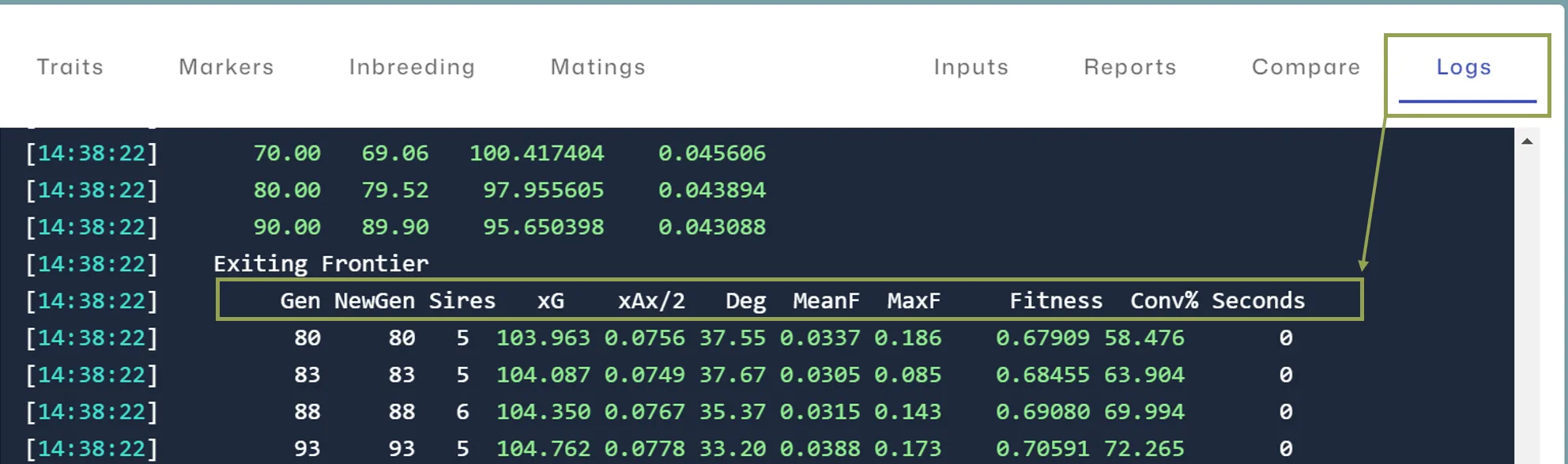Screen dimensions: 1568x464
Task: Click the value 79.52
Action: coord(395,190)
